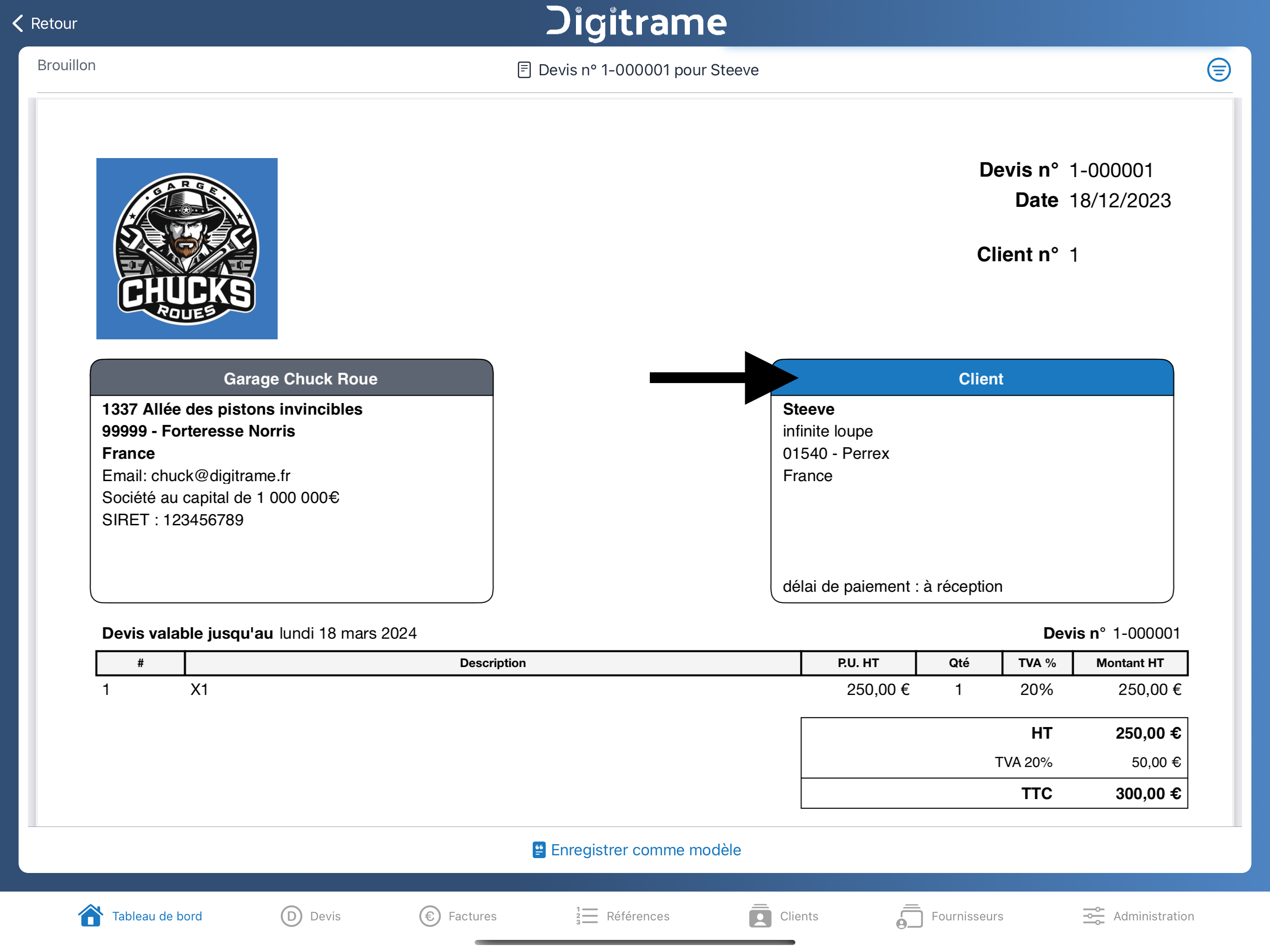Click 'Société au capital de 1 000 000€'
The image size is (1270, 952).
click(x=221, y=497)
